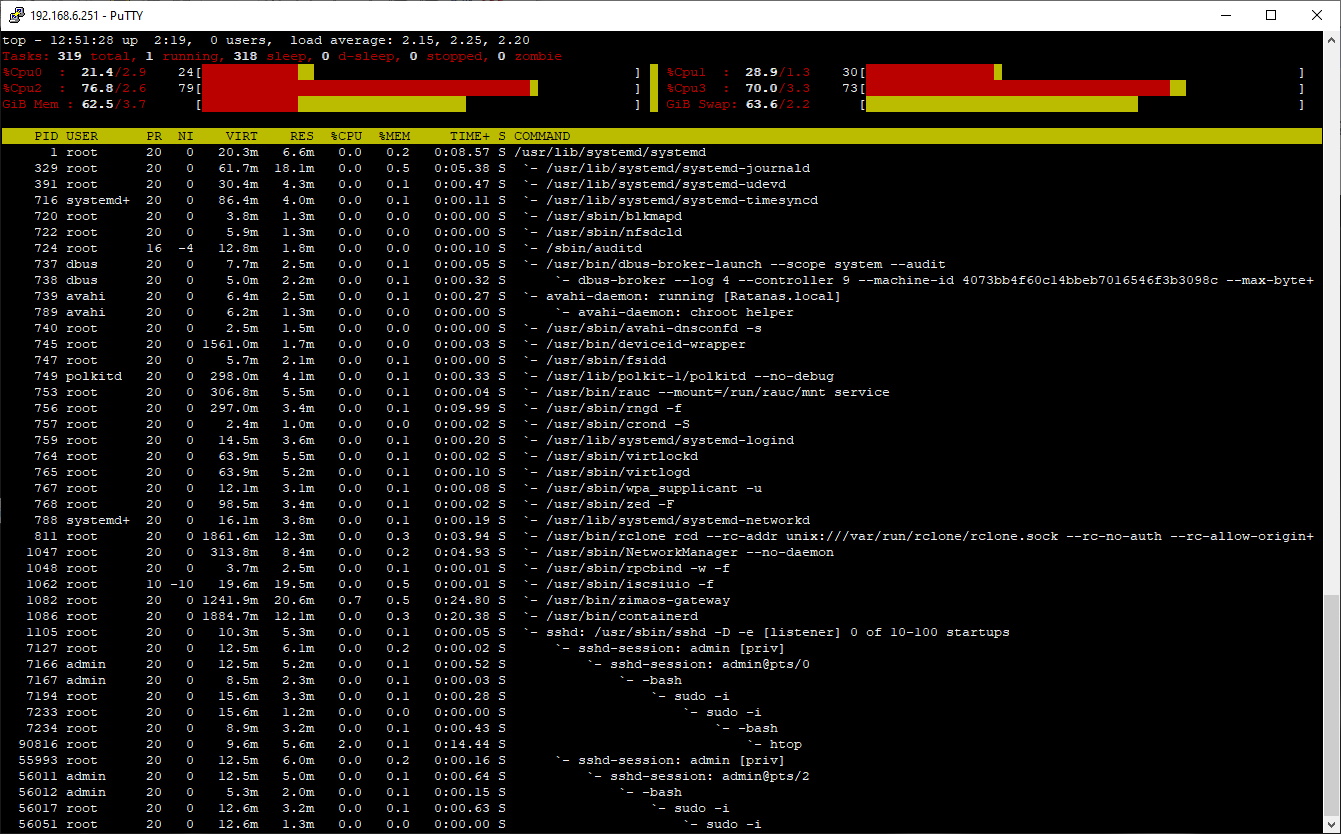Select the NetworkManager --no-daemon row
1341x834 pixels.
[x=661, y=552]
